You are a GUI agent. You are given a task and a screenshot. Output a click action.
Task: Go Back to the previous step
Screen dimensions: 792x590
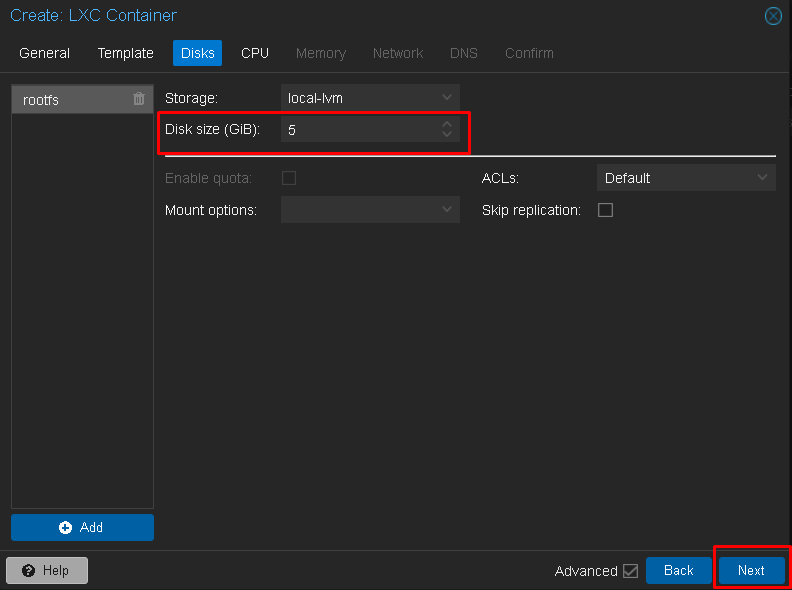click(678, 570)
